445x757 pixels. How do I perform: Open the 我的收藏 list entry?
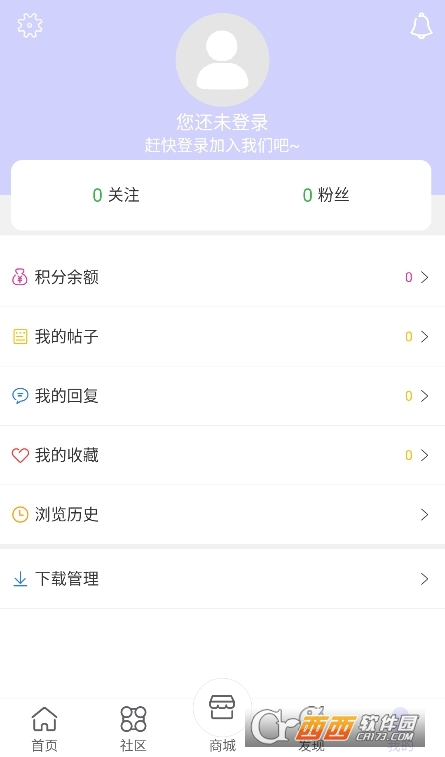(222, 455)
